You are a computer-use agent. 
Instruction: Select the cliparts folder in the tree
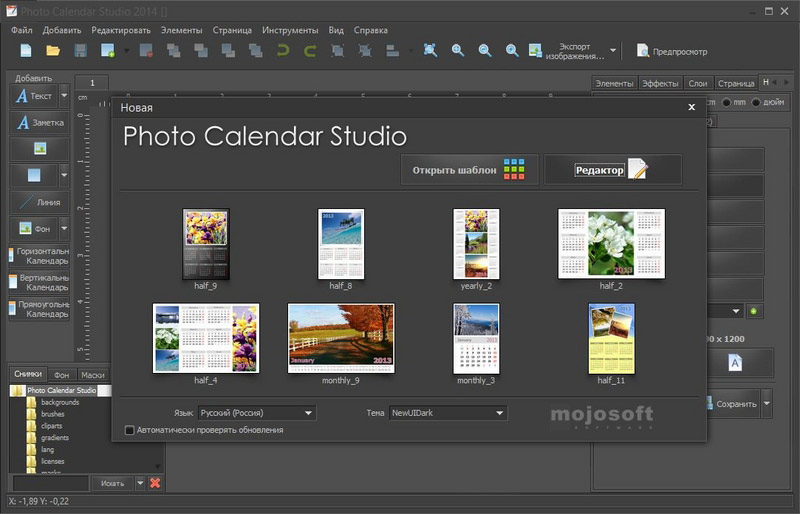(x=52, y=426)
